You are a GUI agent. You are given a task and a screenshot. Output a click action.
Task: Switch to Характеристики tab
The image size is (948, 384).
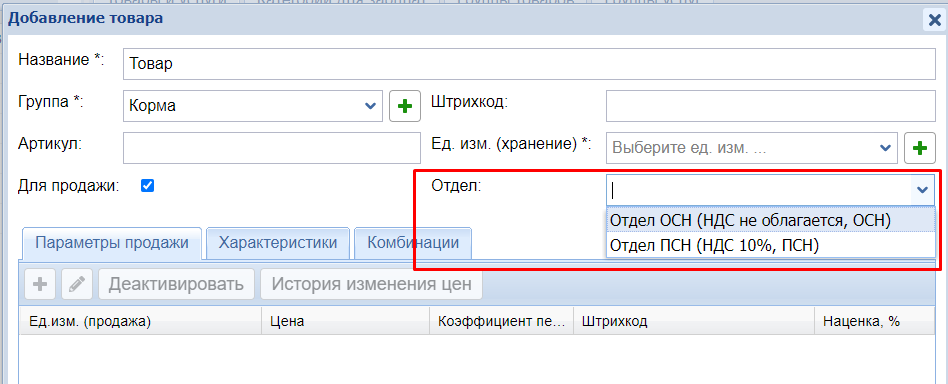[278, 244]
